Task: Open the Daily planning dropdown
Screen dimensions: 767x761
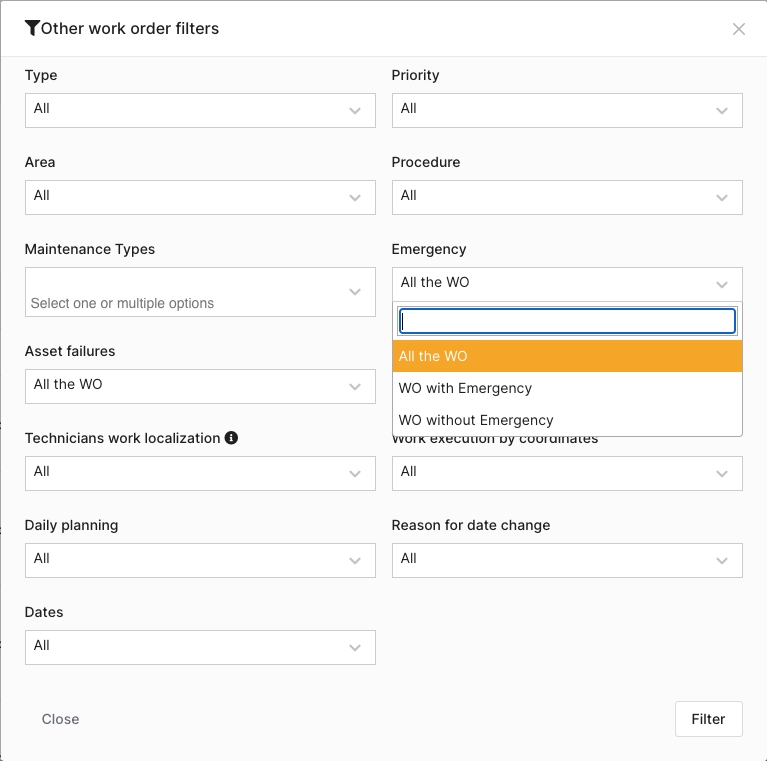Action: click(200, 559)
